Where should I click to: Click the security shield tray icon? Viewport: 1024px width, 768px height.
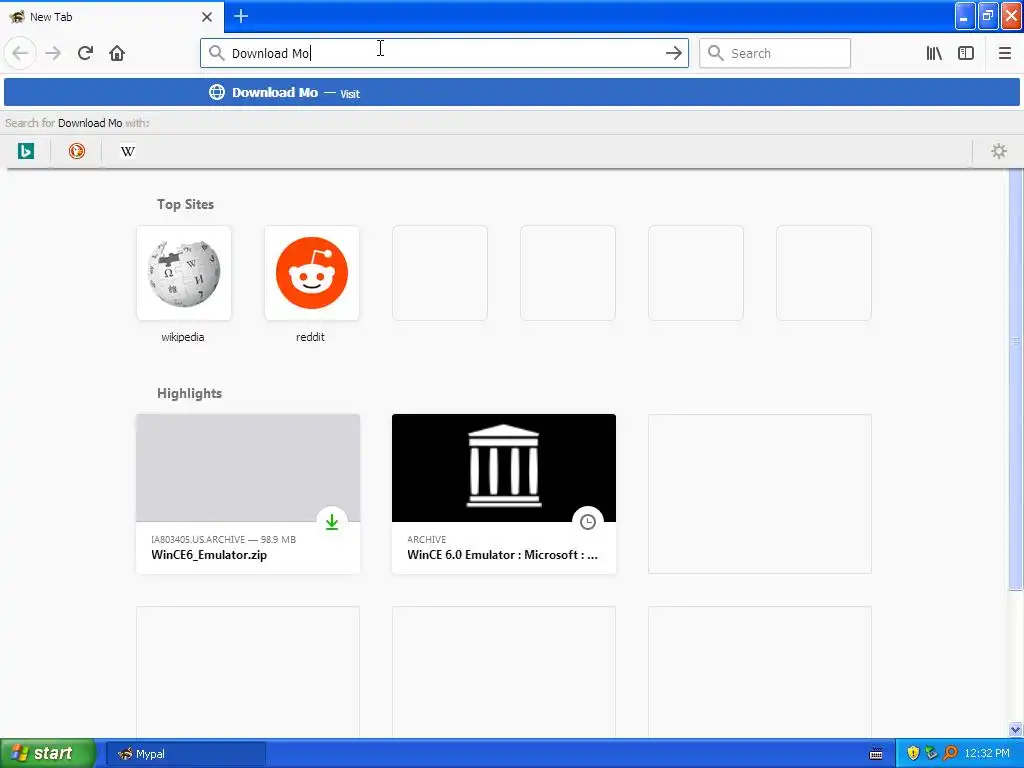[x=913, y=754]
